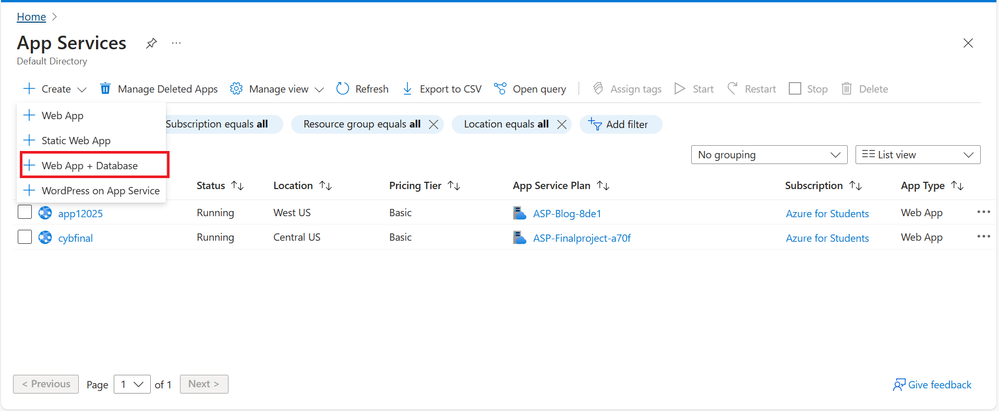Image resolution: width=999 pixels, height=411 pixels.
Task: Click the cybfinal web app icon
Action: point(45,238)
